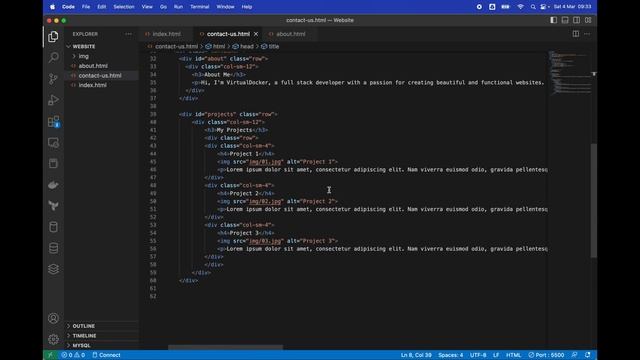Image resolution: width=640 pixels, height=360 pixels.
Task: Follow the img/02.jpg link on line 50
Action: pos(265,201)
